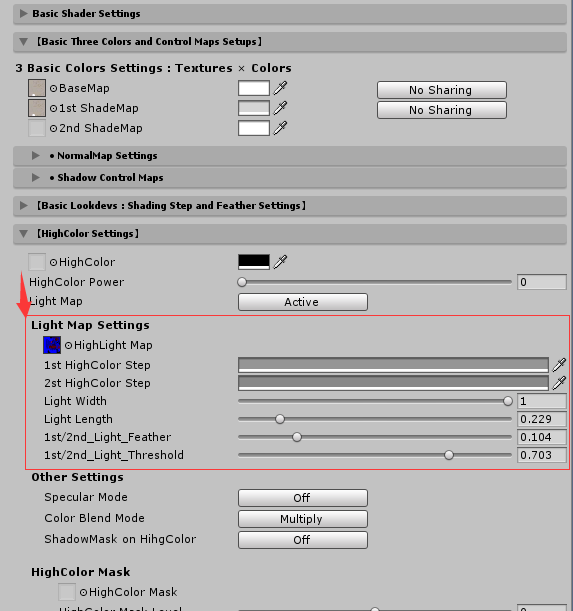The image size is (573, 611).
Task: Click the HighColor Power value field
Action: (x=542, y=282)
